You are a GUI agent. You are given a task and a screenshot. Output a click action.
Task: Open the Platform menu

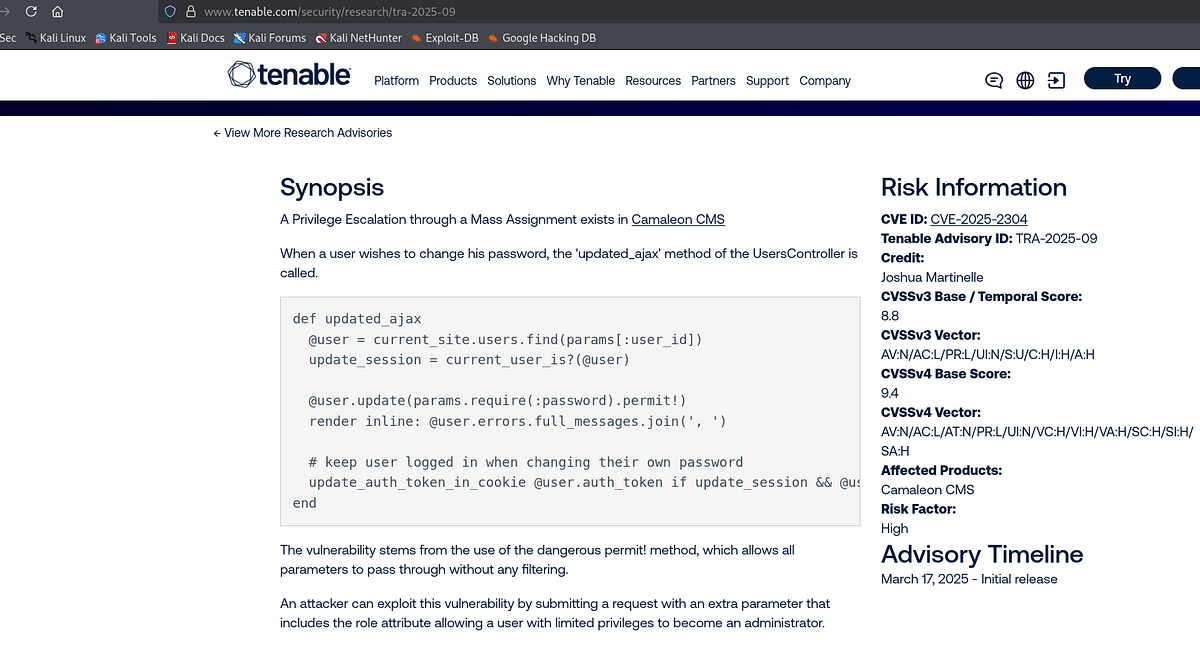click(396, 81)
